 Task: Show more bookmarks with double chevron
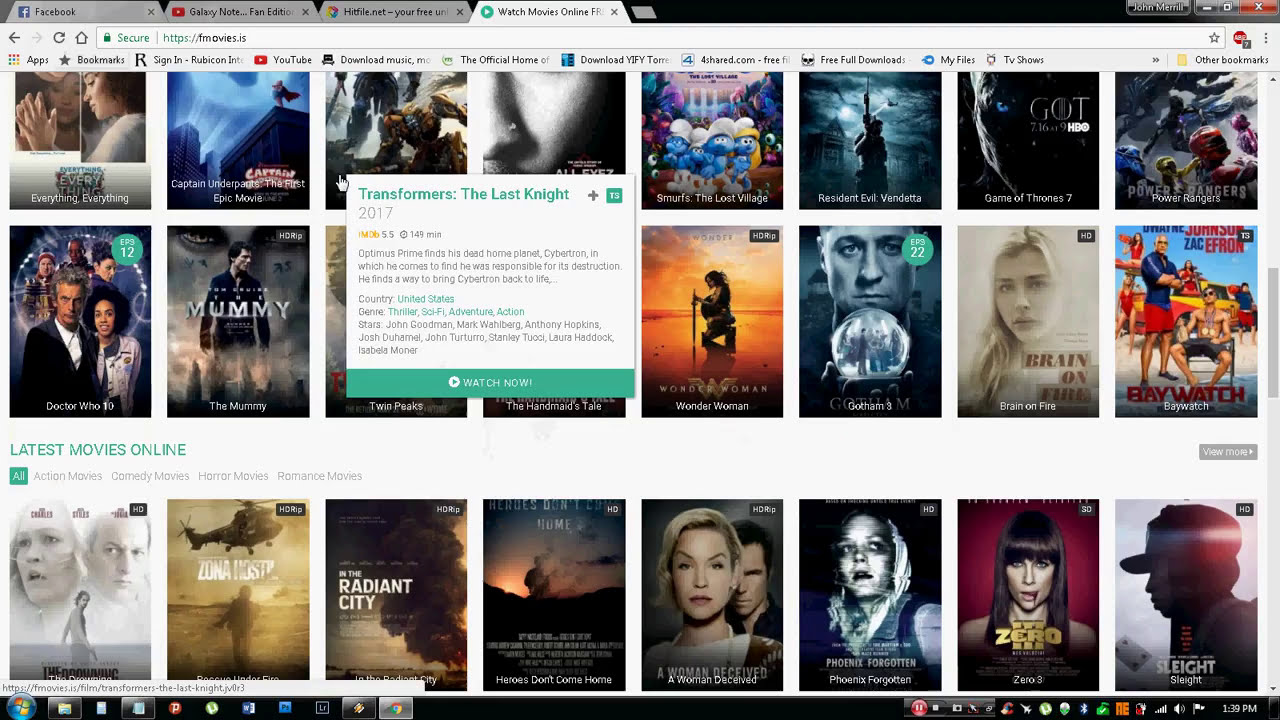click(1156, 60)
